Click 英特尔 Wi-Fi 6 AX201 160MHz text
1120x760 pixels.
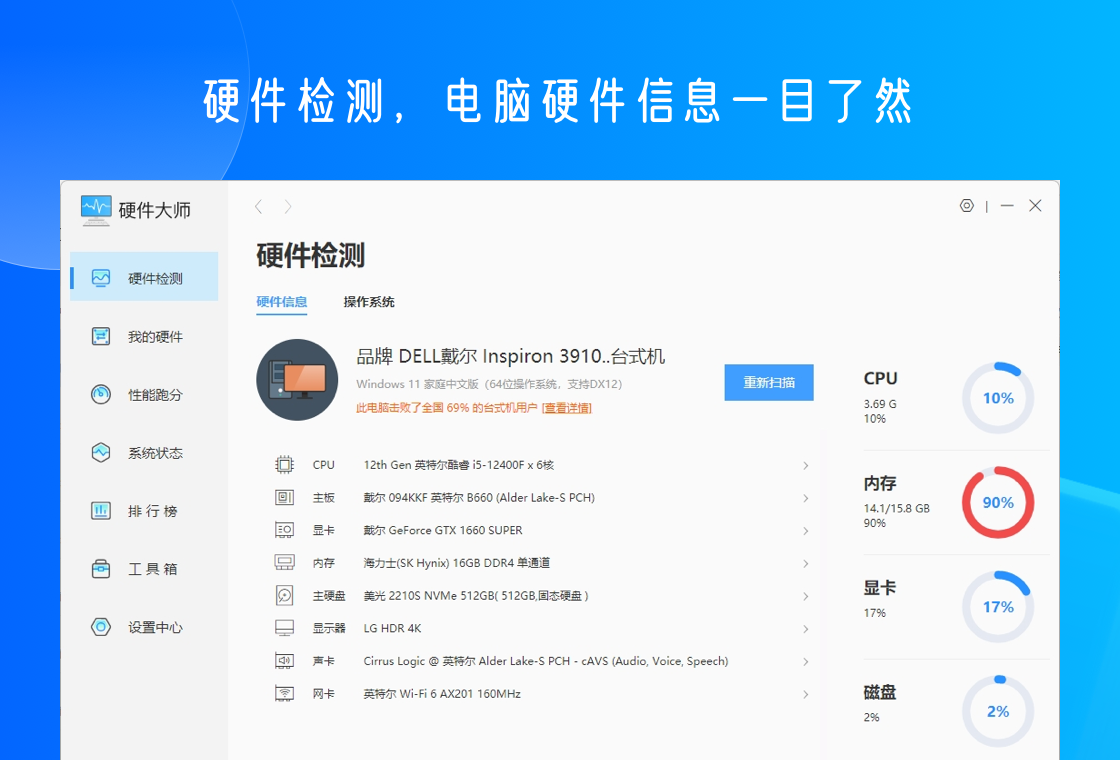tap(442, 694)
